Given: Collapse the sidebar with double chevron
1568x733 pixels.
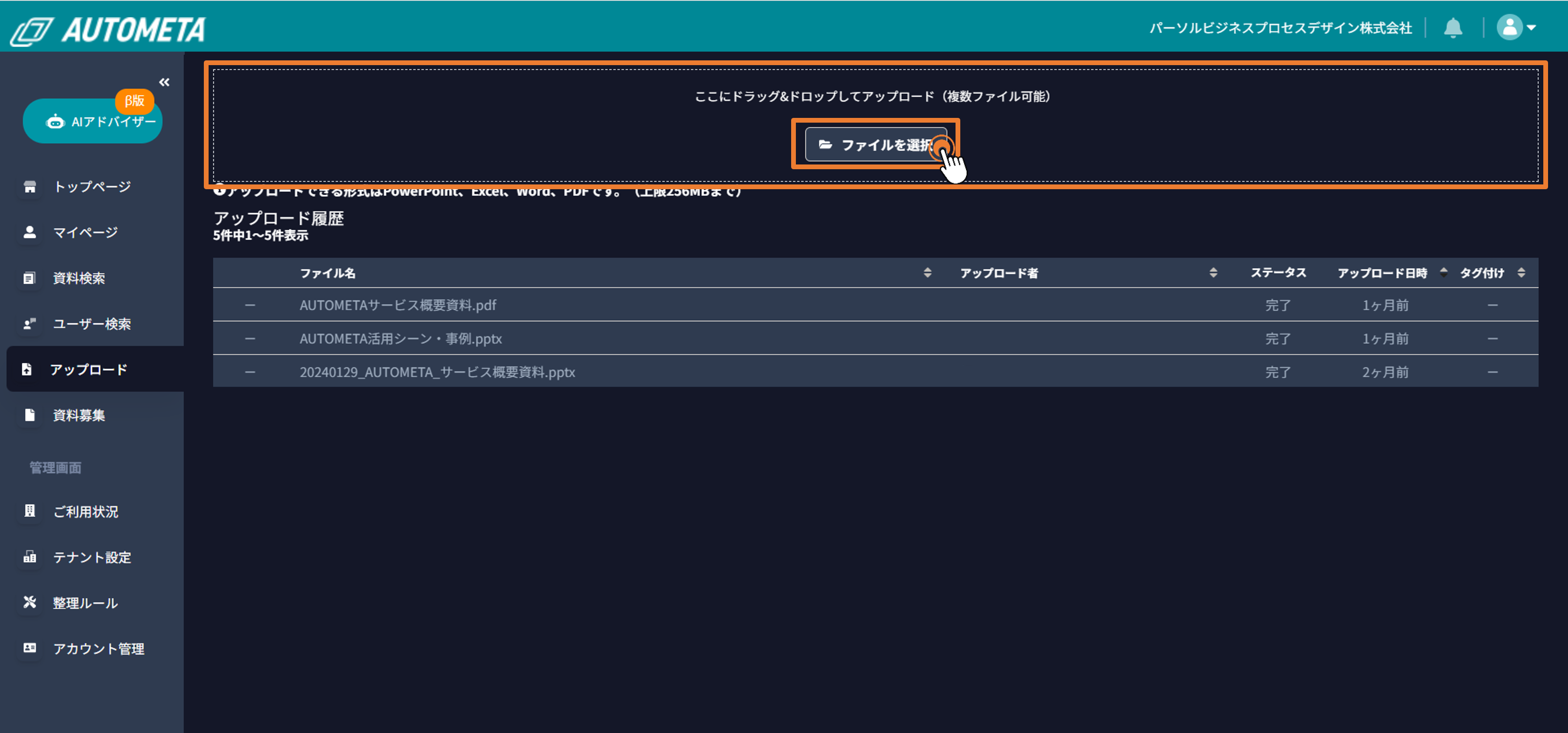Looking at the screenshot, I should (164, 82).
